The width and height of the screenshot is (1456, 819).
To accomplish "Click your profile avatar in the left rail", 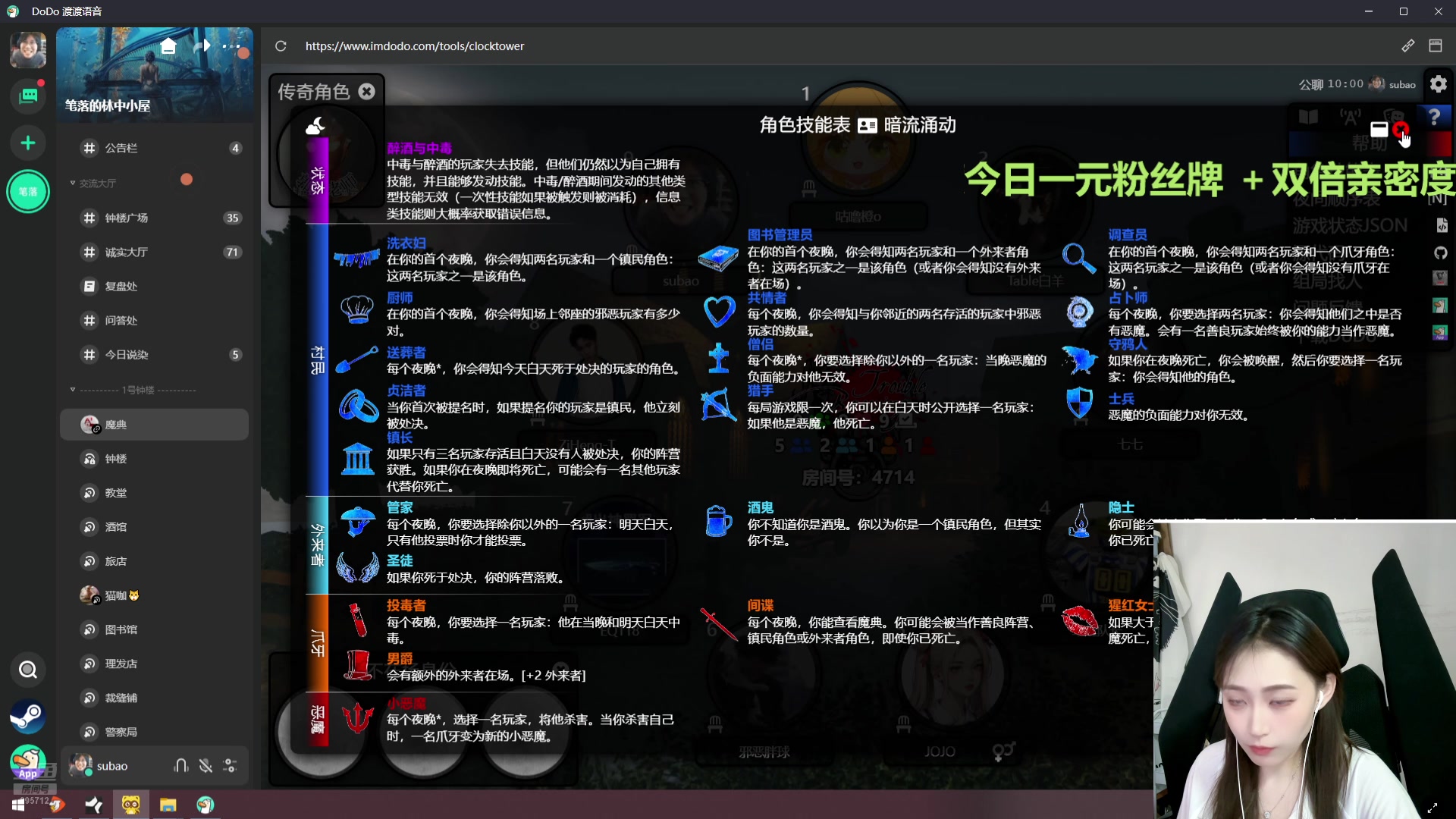I will tap(28, 50).
